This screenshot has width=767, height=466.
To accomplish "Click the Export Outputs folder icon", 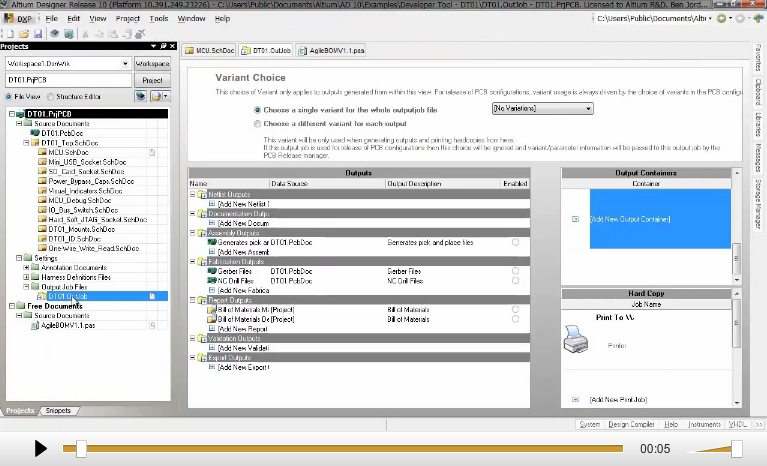I will [x=202, y=358].
